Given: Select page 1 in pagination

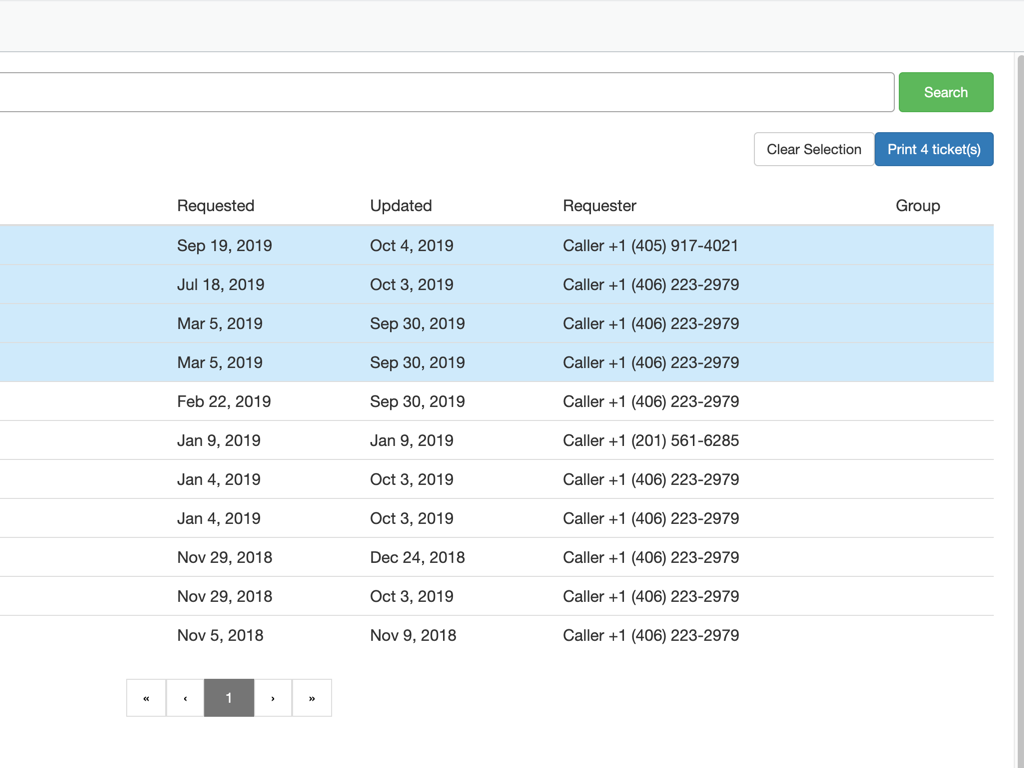Looking at the screenshot, I should [229, 698].
